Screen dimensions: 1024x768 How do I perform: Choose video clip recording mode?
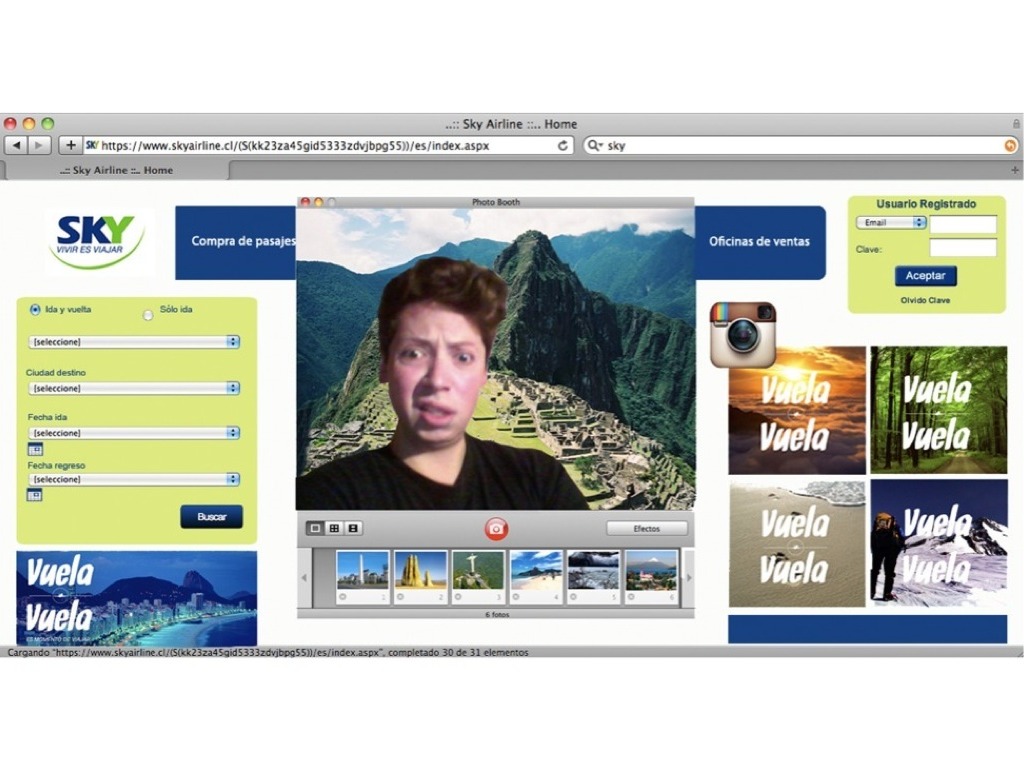353,528
